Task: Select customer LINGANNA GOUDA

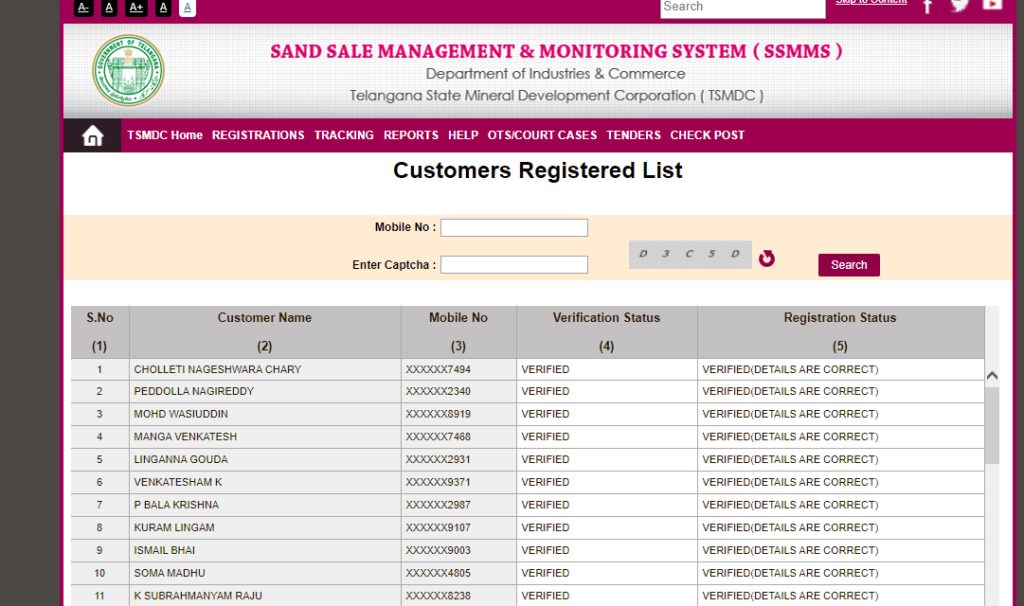Action: click(x=181, y=460)
